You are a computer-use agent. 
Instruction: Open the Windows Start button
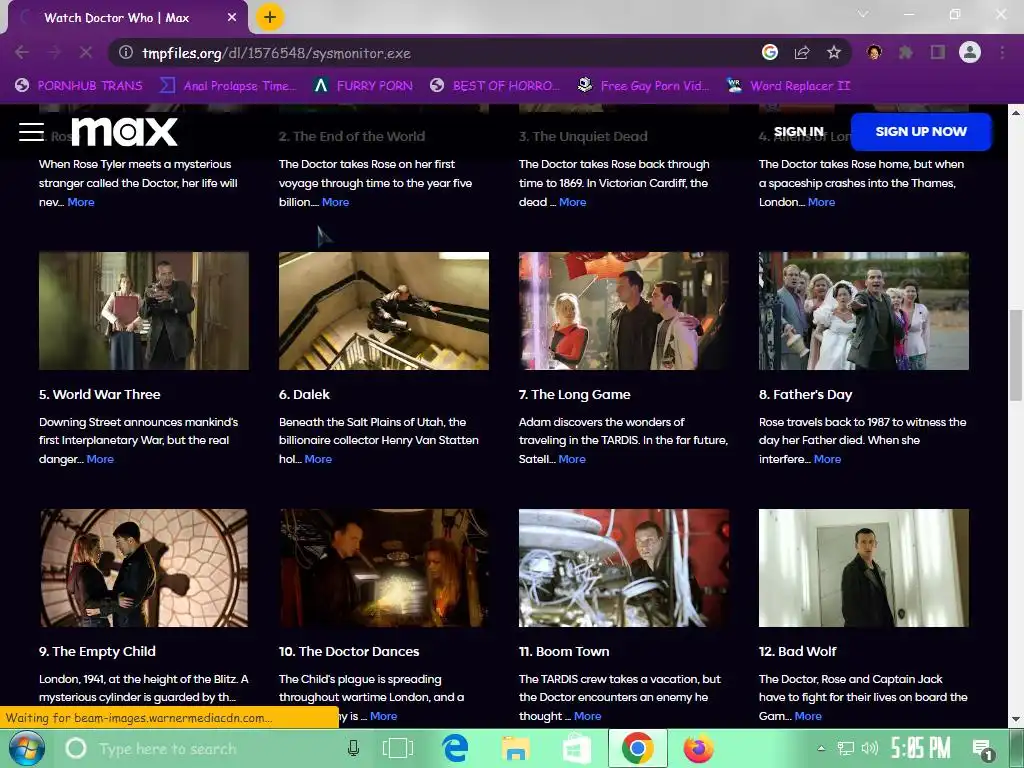tap(27, 748)
